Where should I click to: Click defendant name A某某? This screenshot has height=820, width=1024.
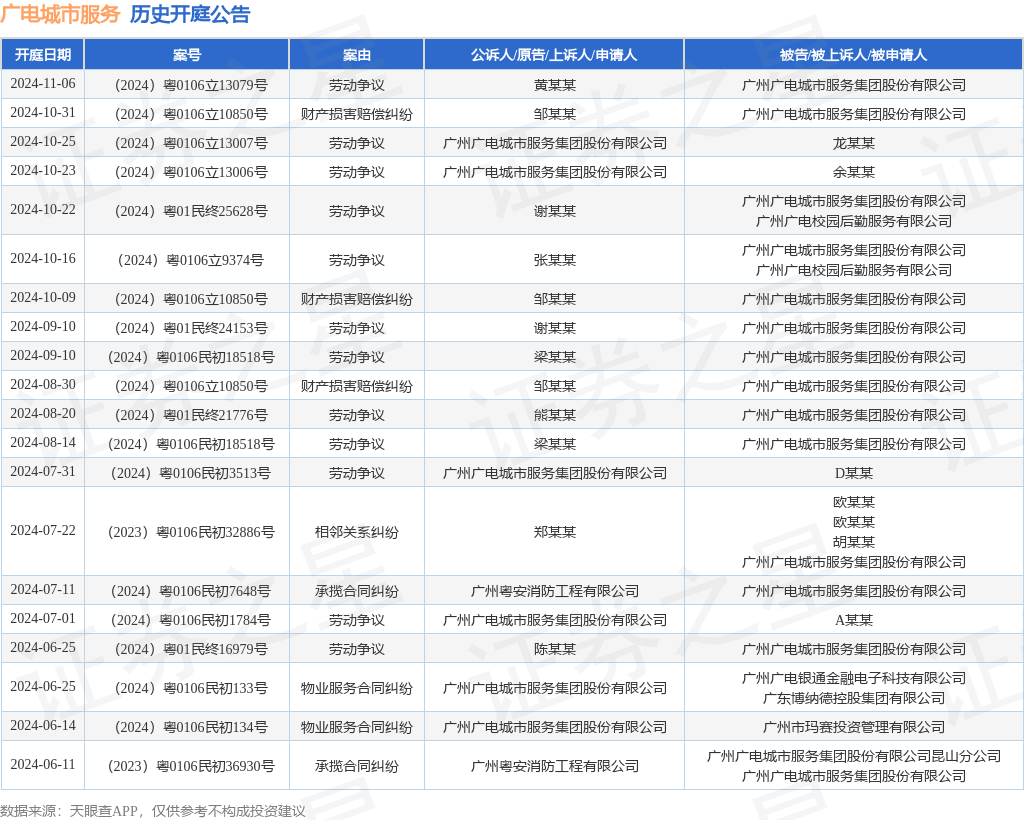854,620
